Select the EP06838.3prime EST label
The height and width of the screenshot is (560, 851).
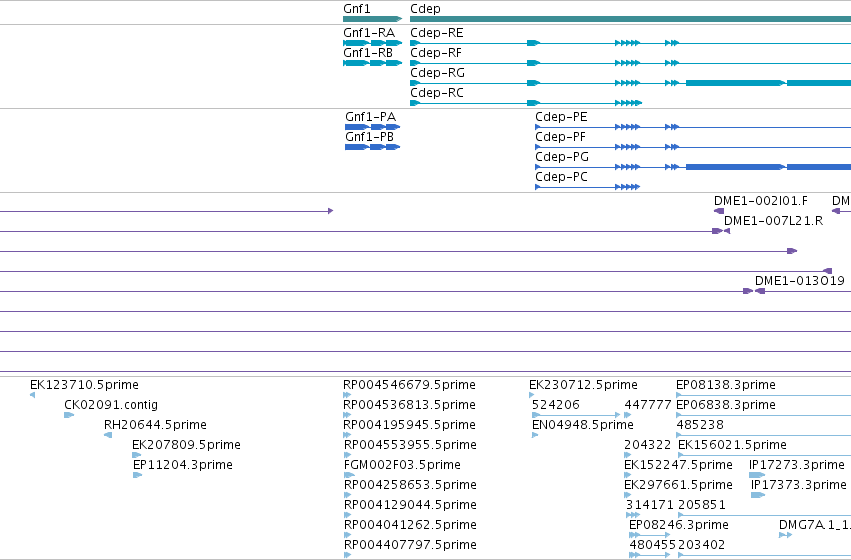[x=726, y=405]
